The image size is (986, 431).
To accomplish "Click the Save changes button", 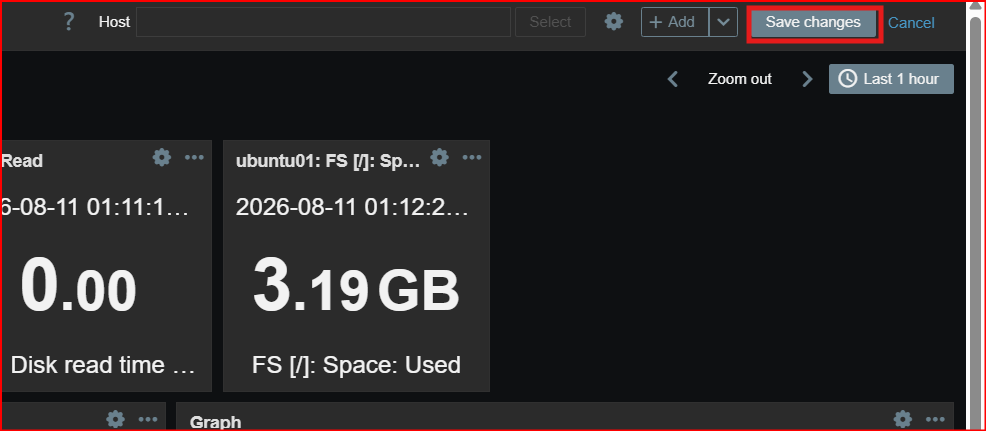I will coord(813,23).
